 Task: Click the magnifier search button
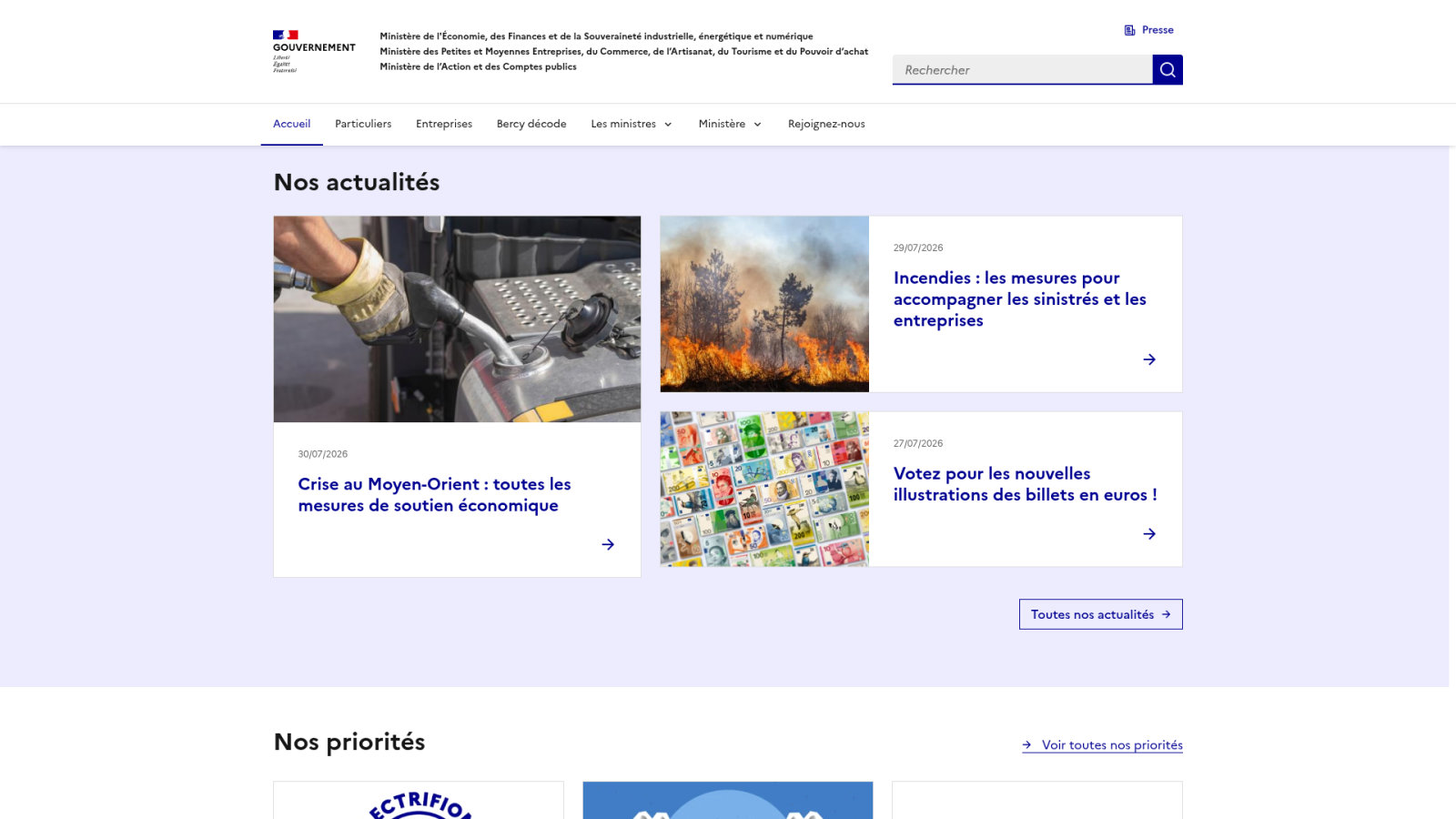1168,69
